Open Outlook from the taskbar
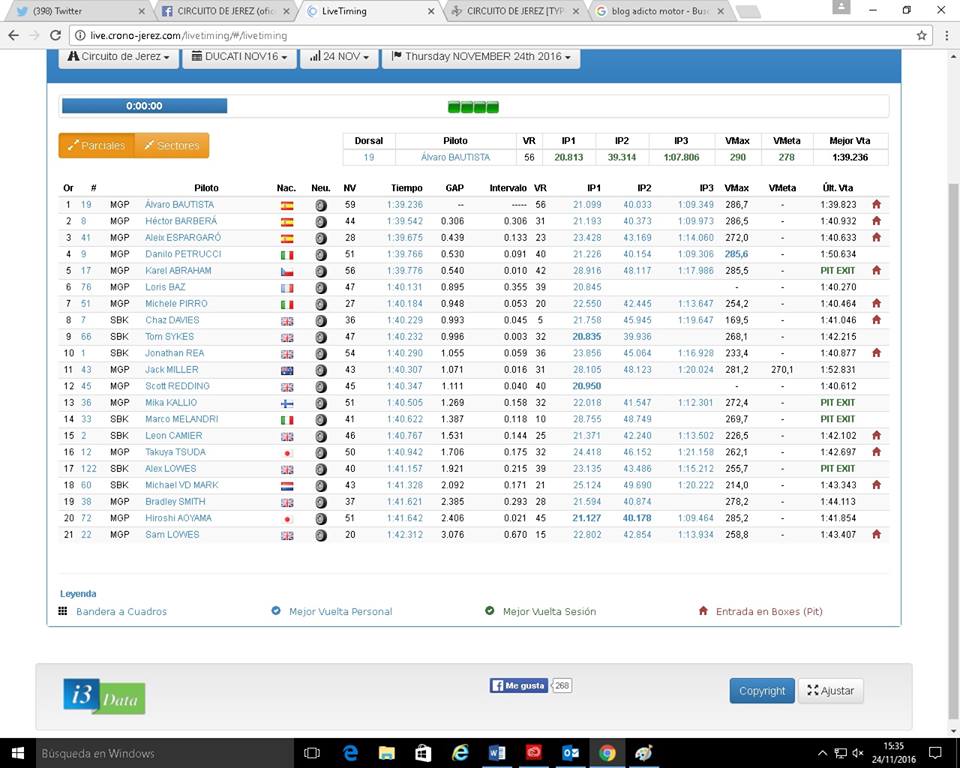The width and height of the screenshot is (960, 768). coord(571,753)
